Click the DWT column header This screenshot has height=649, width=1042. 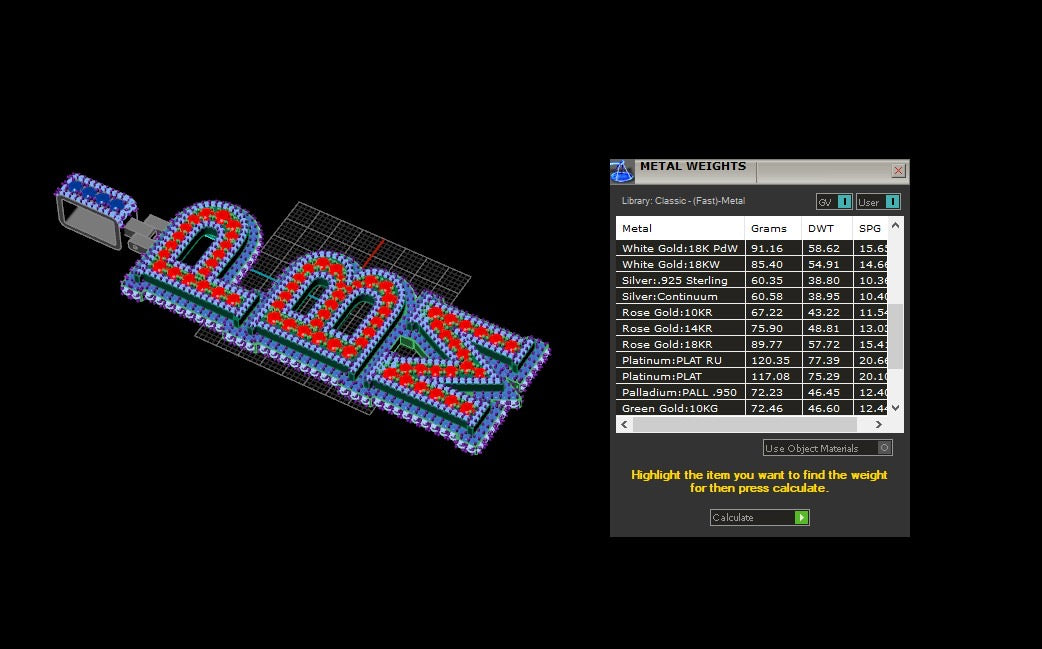pos(827,229)
